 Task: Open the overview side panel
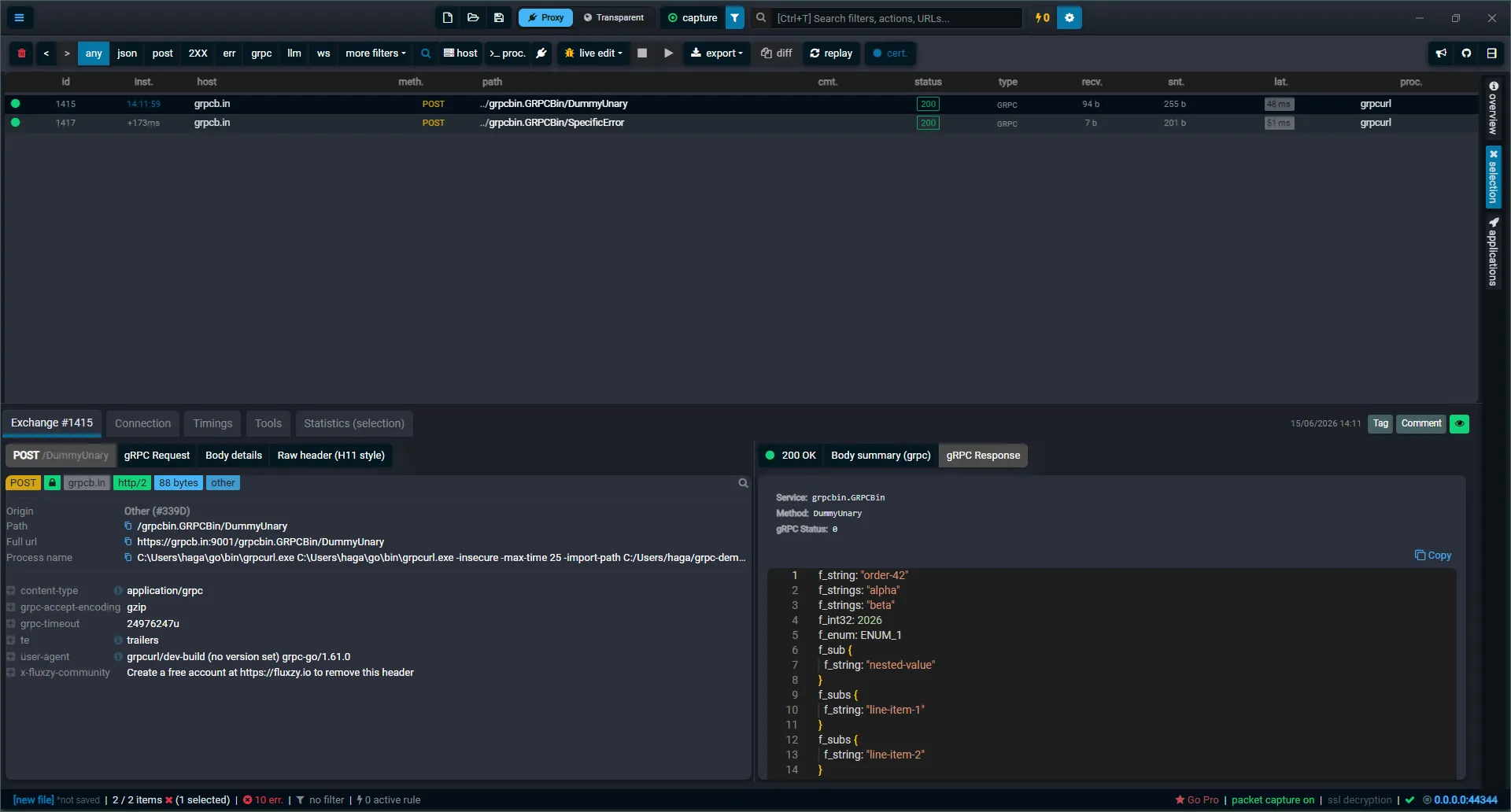click(1493, 108)
